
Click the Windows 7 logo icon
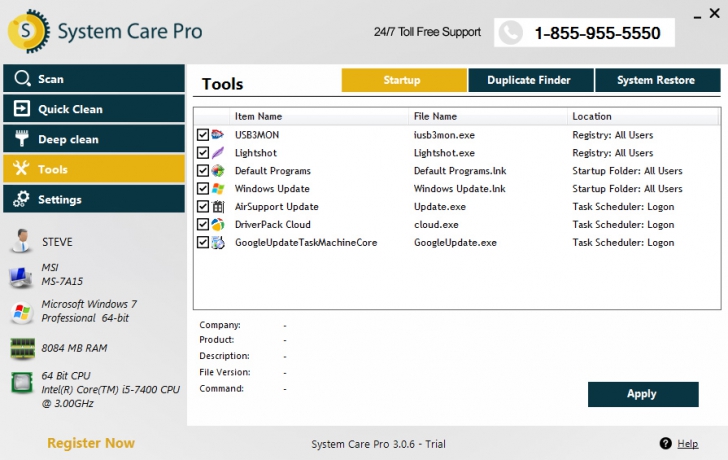[x=21, y=312]
